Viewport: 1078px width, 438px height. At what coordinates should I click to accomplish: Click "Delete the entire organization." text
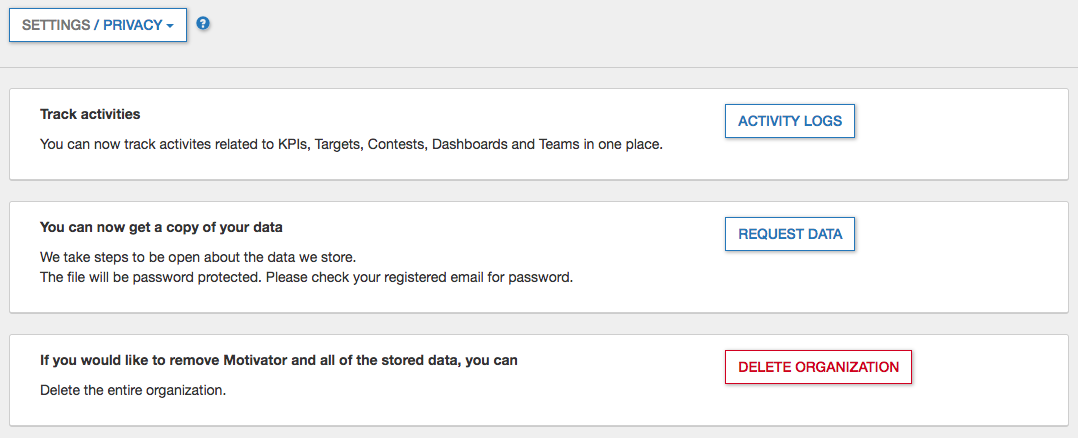click(x=133, y=389)
